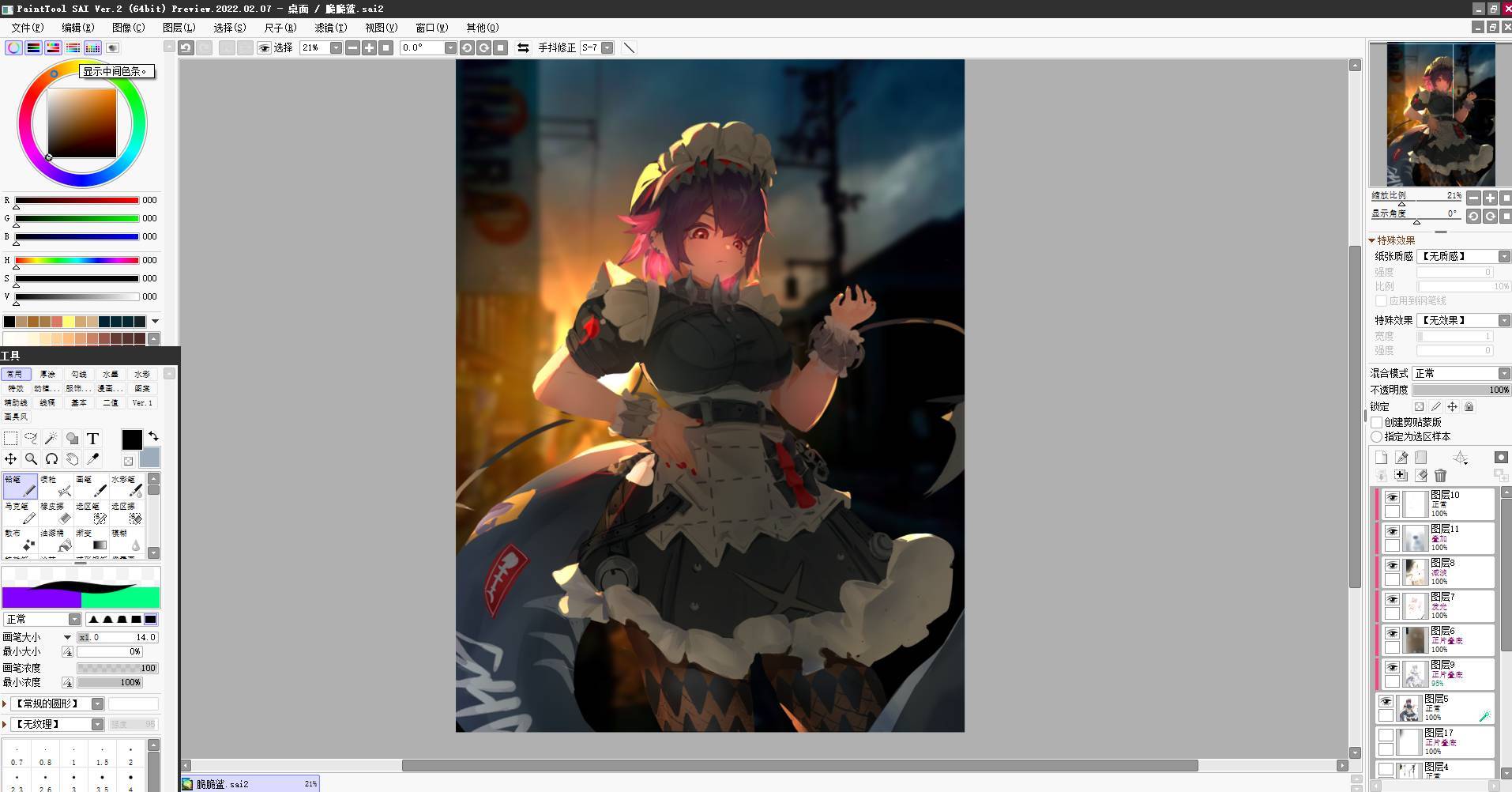
Task: Zoom in using toolbar plus button
Action: point(369,47)
